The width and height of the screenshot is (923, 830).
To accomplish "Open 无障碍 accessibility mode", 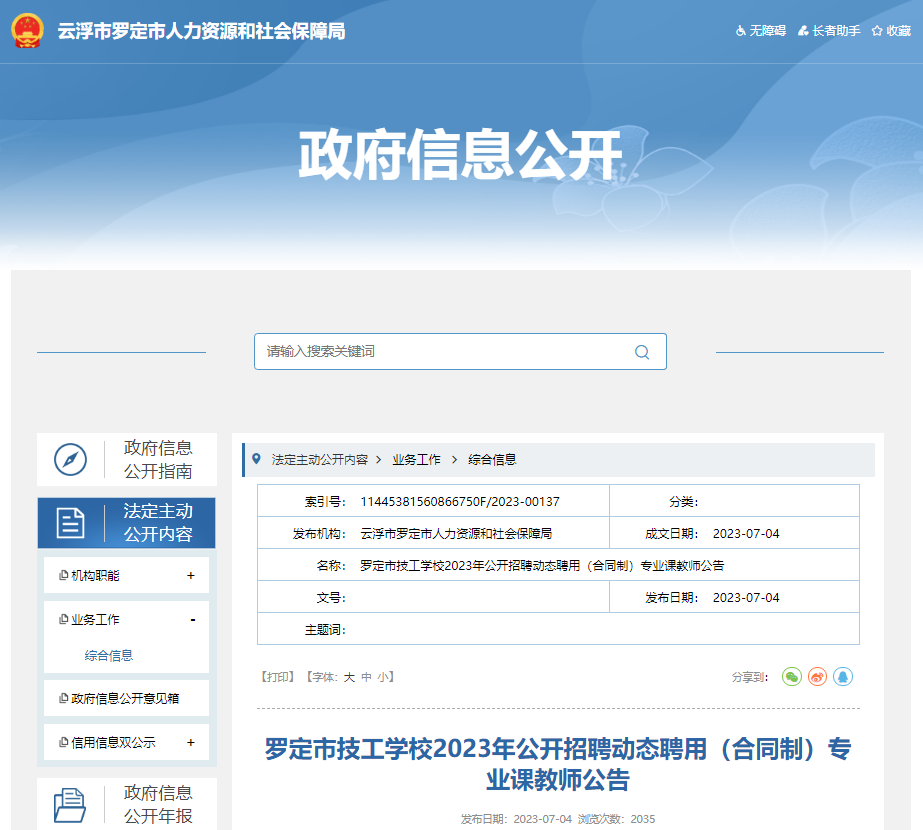I will pos(763,31).
